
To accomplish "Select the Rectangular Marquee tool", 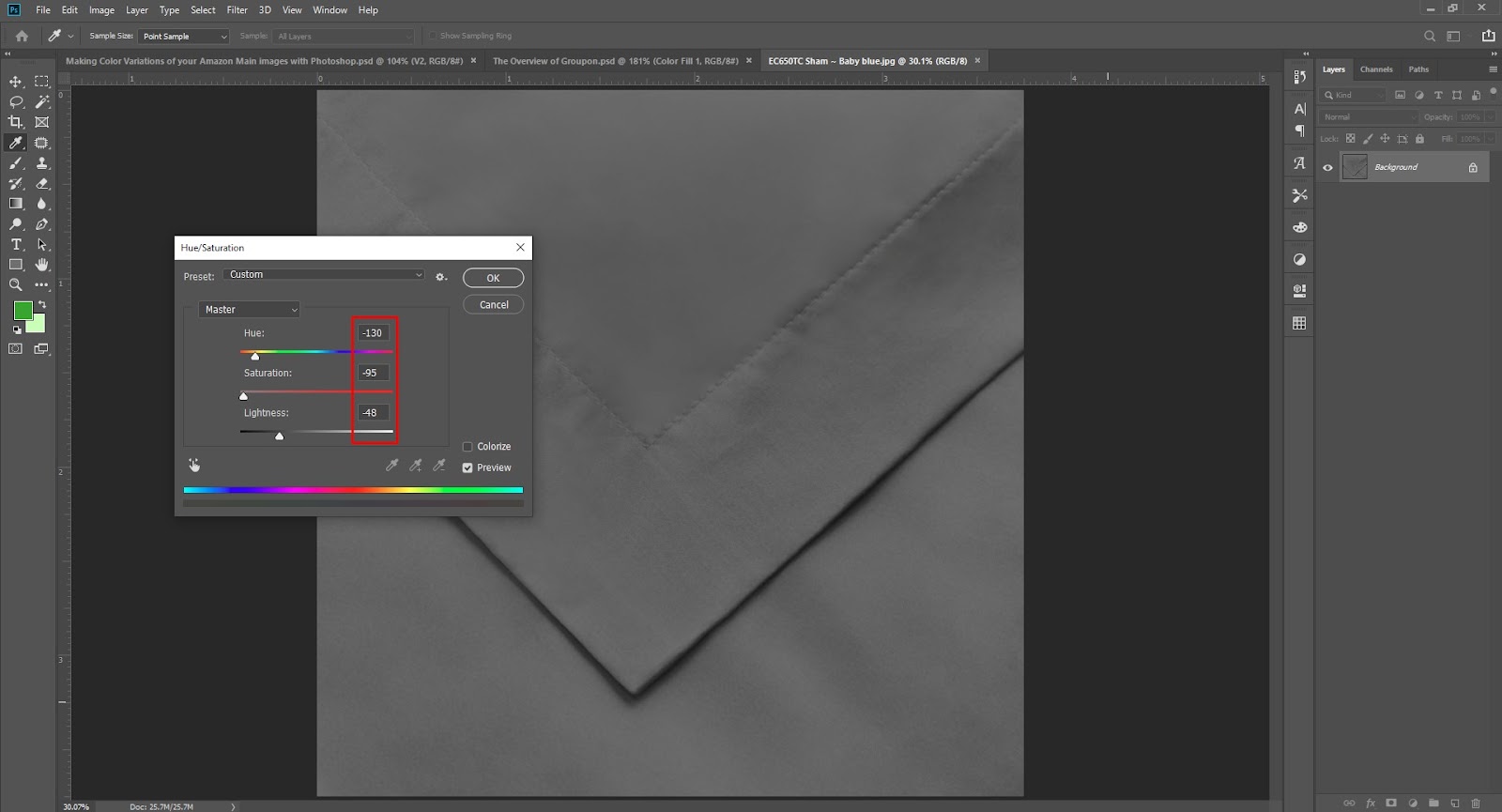I will click(x=42, y=82).
